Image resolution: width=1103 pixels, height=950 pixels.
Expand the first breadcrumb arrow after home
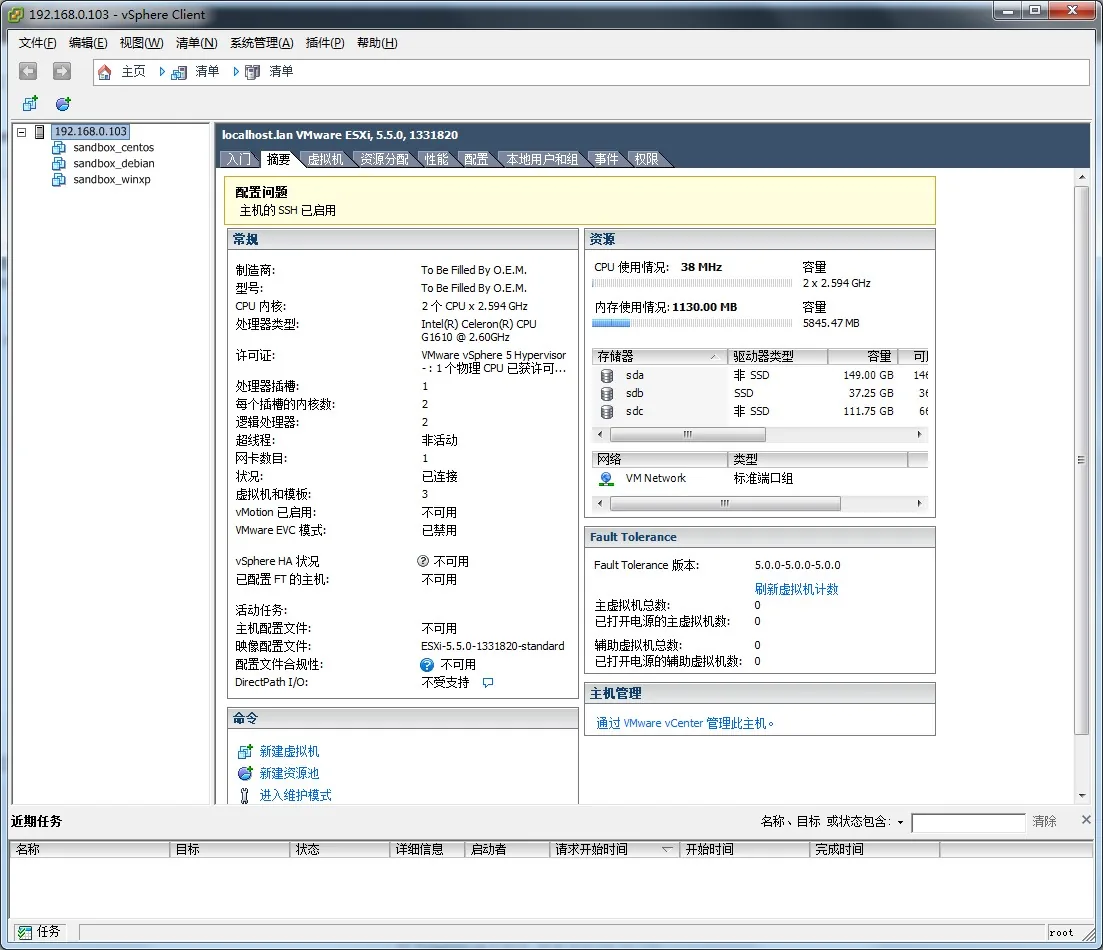(162, 71)
